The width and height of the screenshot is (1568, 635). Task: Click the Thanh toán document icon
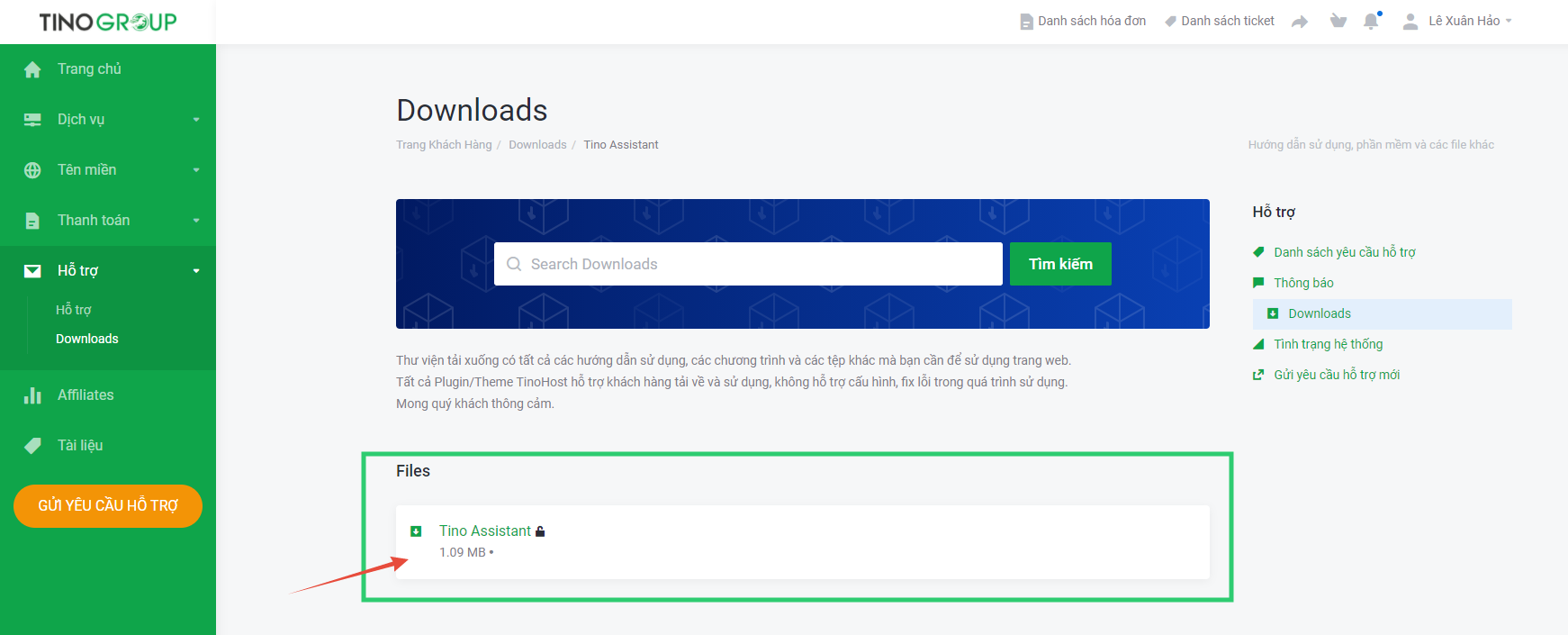pyautogui.click(x=32, y=221)
